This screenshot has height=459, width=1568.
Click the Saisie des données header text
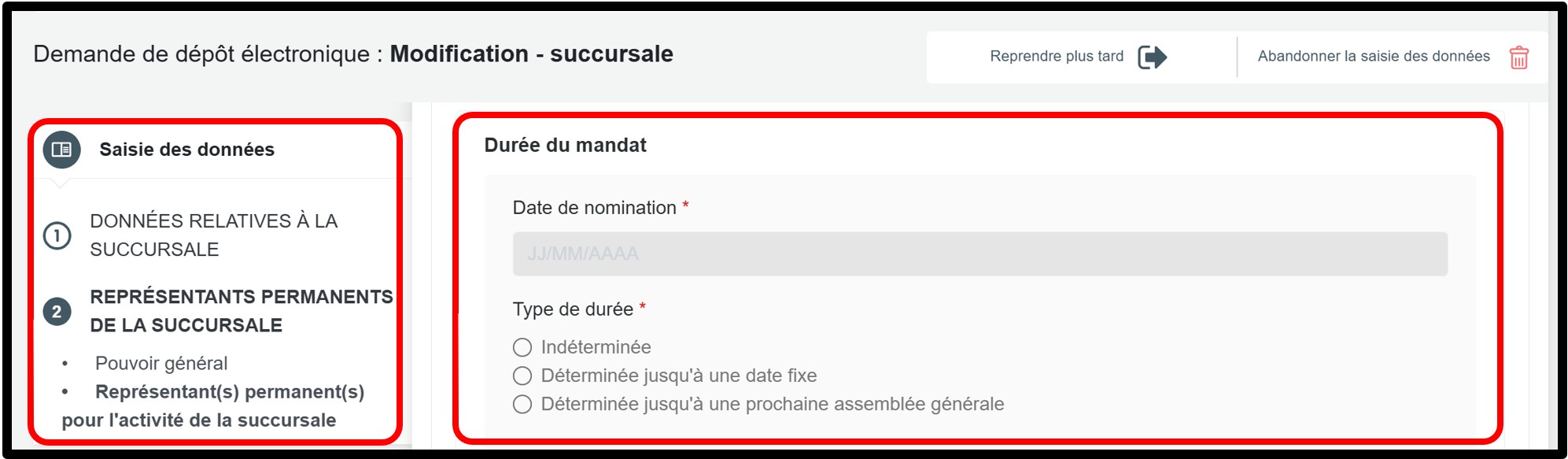(186, 150)
